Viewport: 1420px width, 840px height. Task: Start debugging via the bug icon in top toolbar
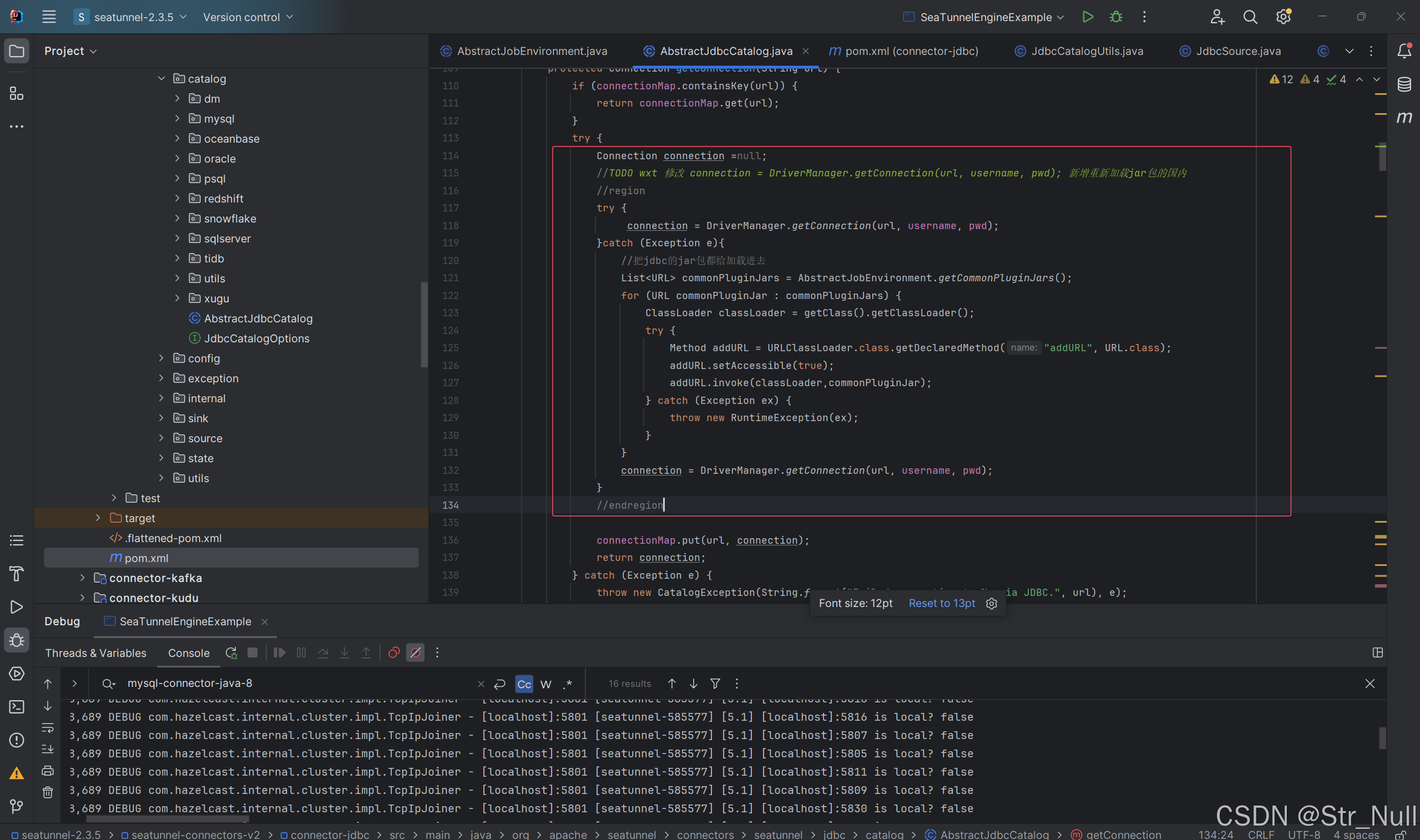[1115, 17]
